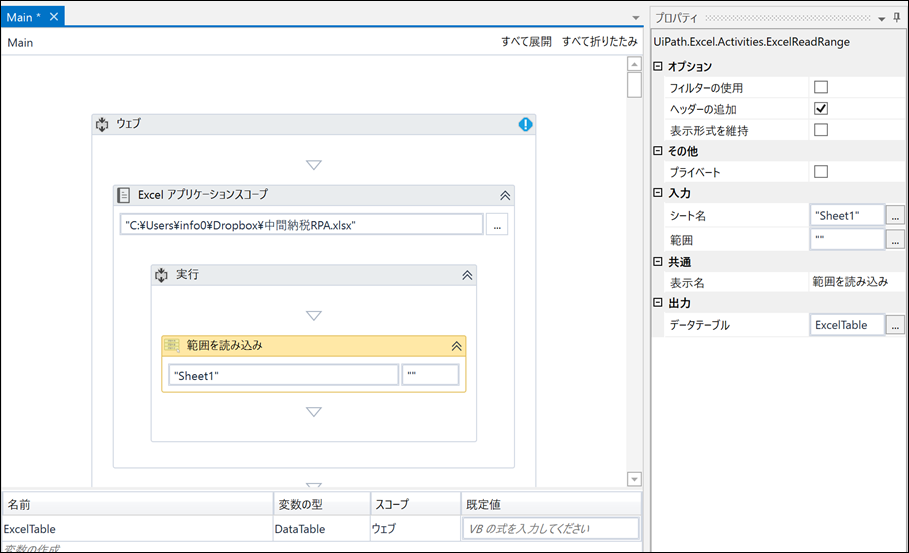Screen dimensions: 909x553
Task: Click the UiPath.Excel.Activities.ExcelReadRange title text
Action: pyautogui.click(x=751, y=42)
